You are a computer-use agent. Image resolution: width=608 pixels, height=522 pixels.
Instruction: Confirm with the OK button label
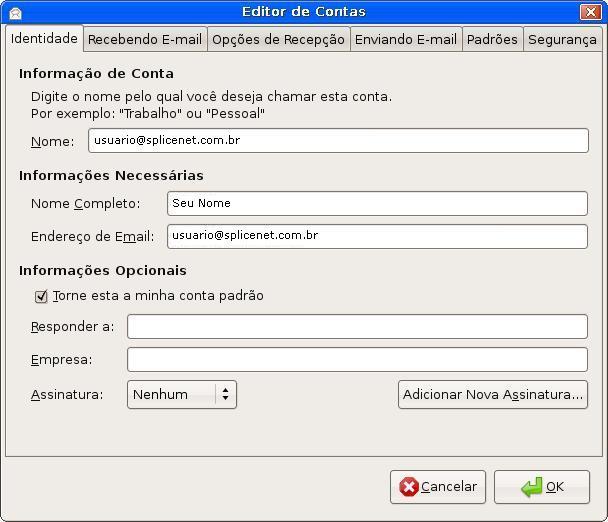pos(554,487)
